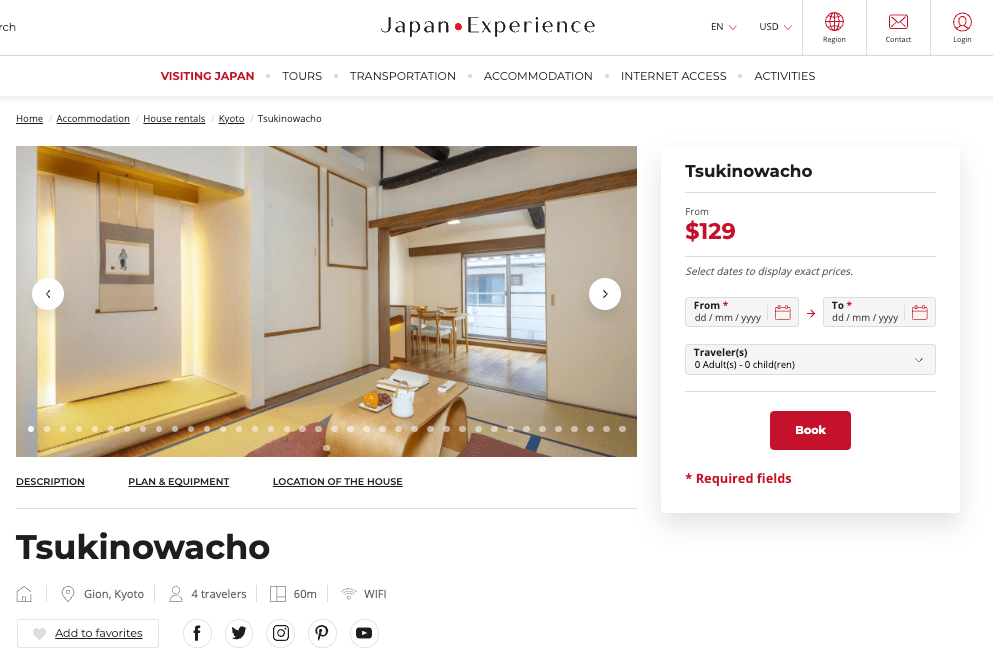Click the red Book button
993x664 pixels.
(810, 430)
